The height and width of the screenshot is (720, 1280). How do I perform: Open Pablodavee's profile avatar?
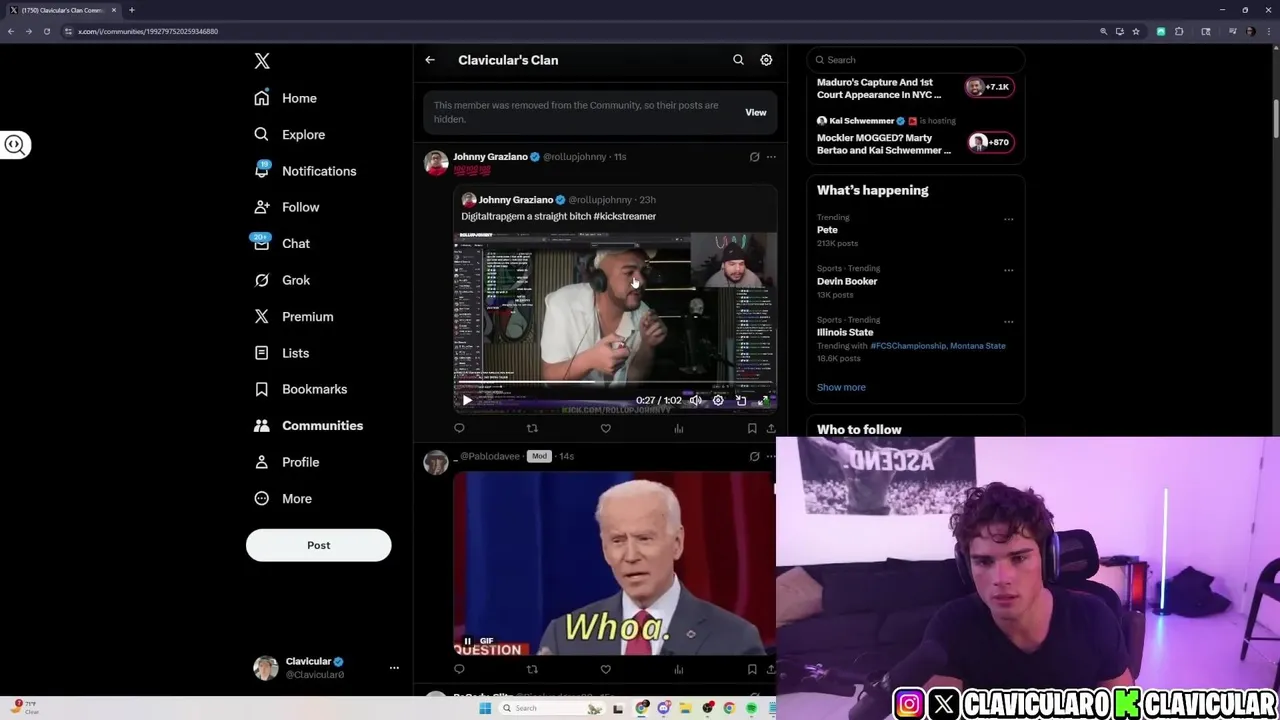tap(436, 462)
